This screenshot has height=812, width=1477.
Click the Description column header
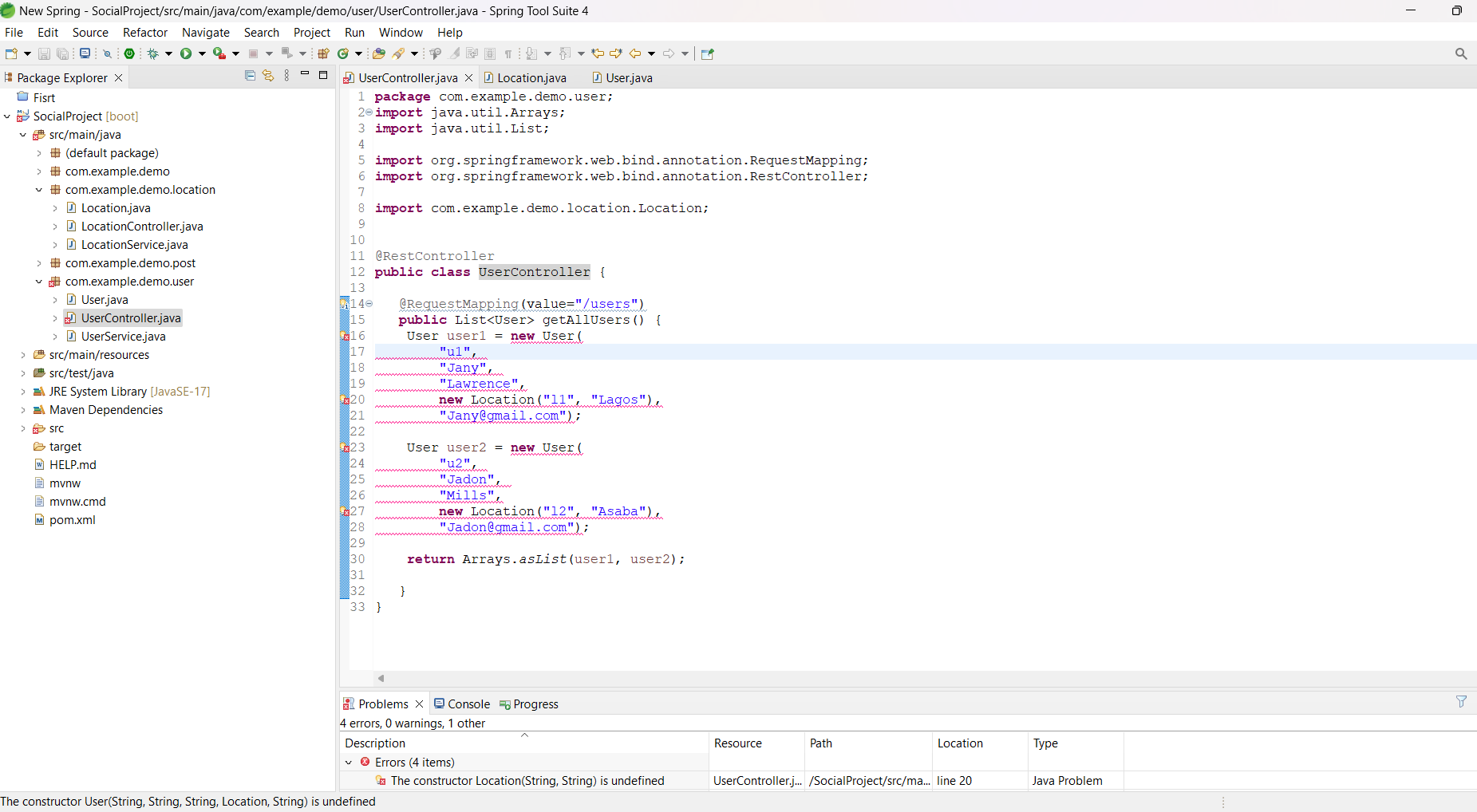tap(375, 743)
